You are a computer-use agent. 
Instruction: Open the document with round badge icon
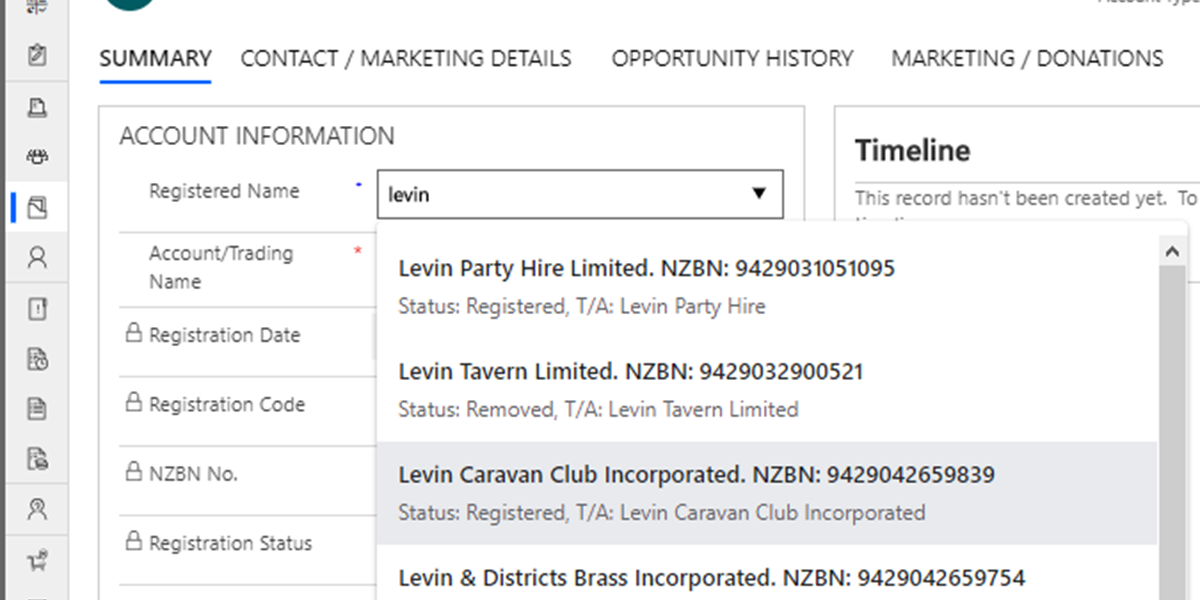pos(37,459)
